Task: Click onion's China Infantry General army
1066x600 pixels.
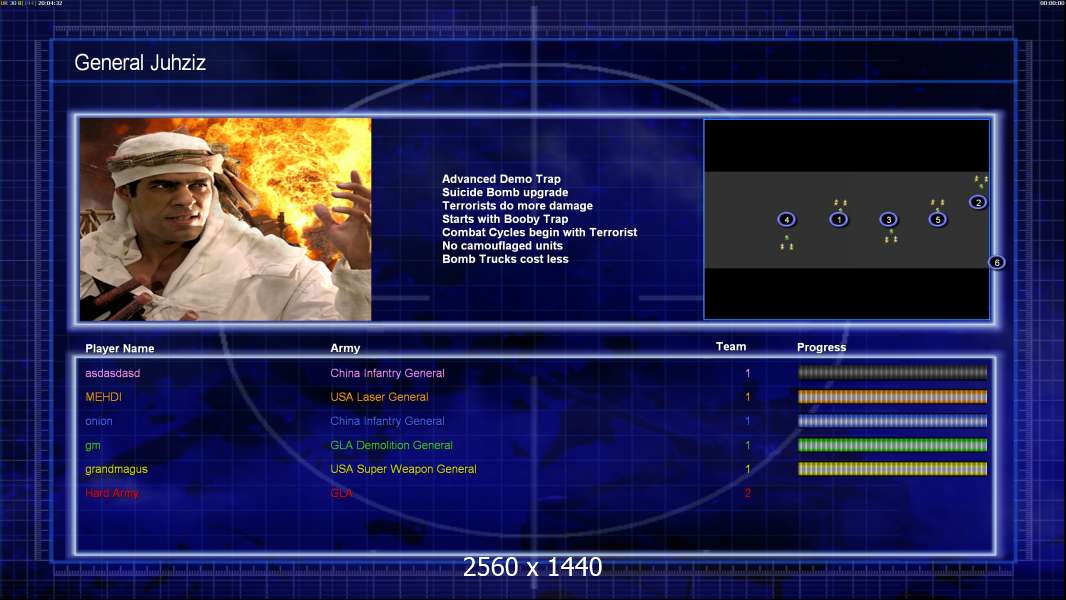Action: pos(388,421)
